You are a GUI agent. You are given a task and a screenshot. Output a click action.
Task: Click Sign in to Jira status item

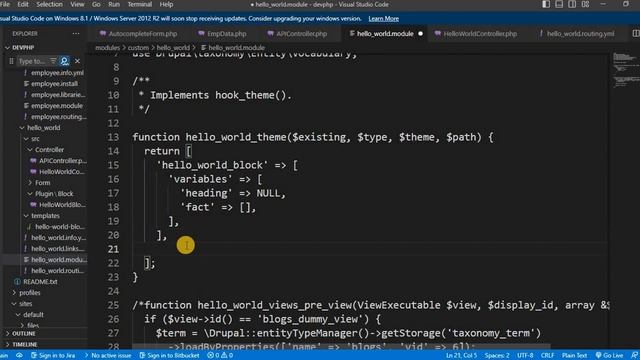(53, 356)
